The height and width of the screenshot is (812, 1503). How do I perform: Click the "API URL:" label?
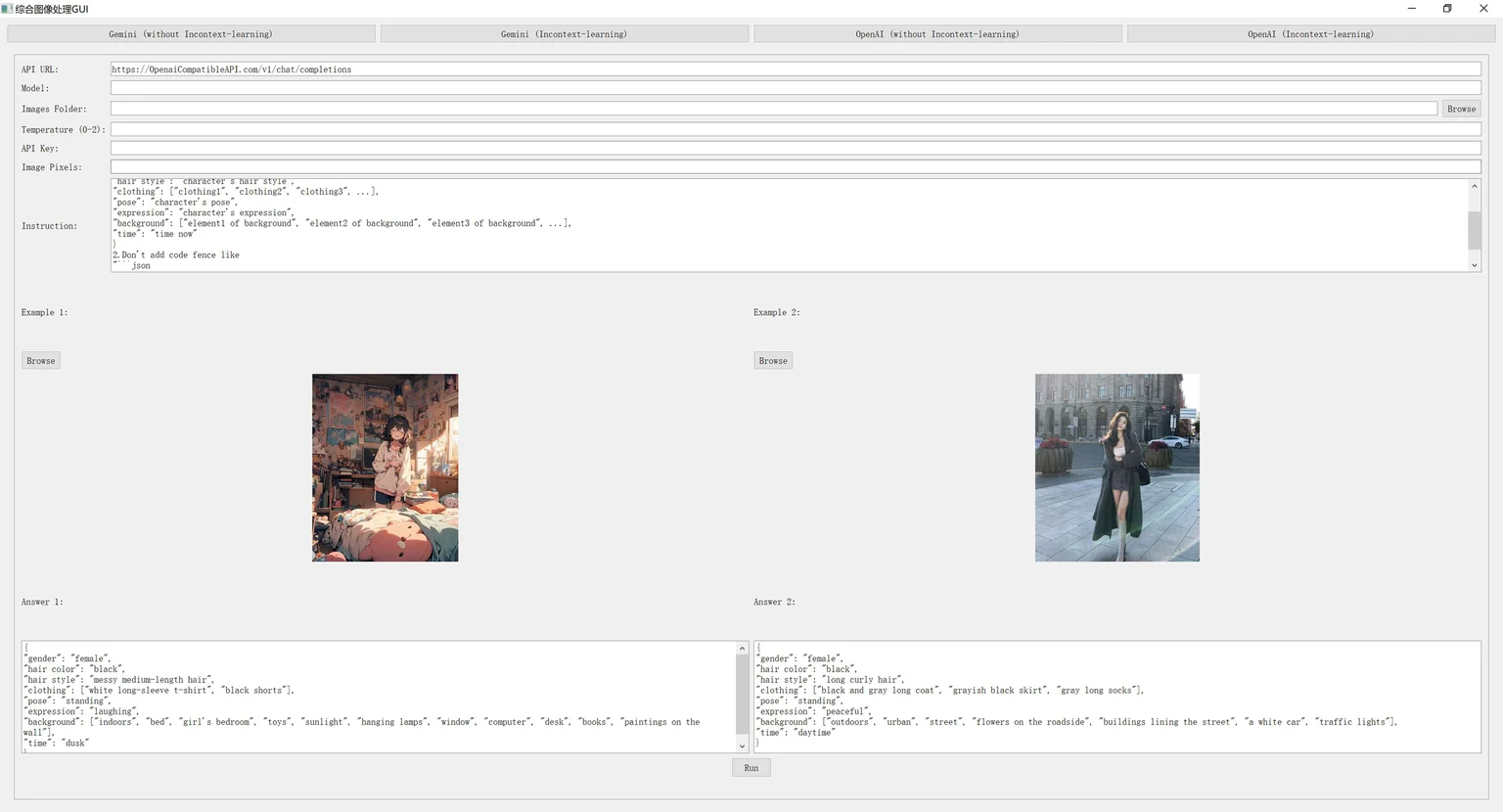pyautogui.click(x=40, y=69)
